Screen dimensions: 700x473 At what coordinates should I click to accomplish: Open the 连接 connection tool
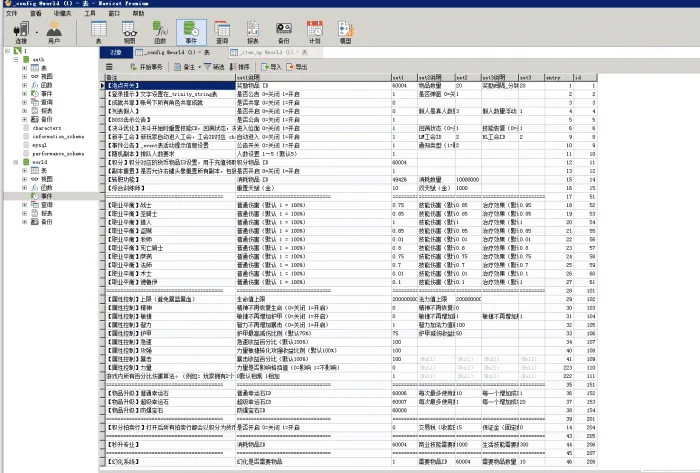click(x=21, y=32)
